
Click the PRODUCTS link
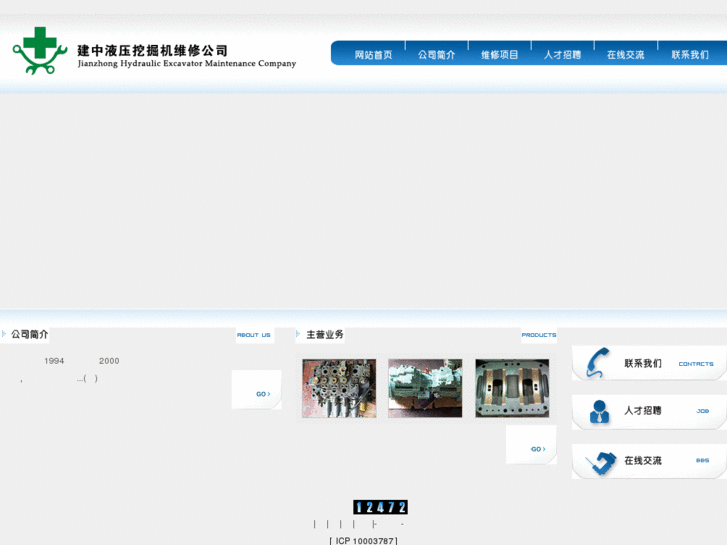coord(539,335)
